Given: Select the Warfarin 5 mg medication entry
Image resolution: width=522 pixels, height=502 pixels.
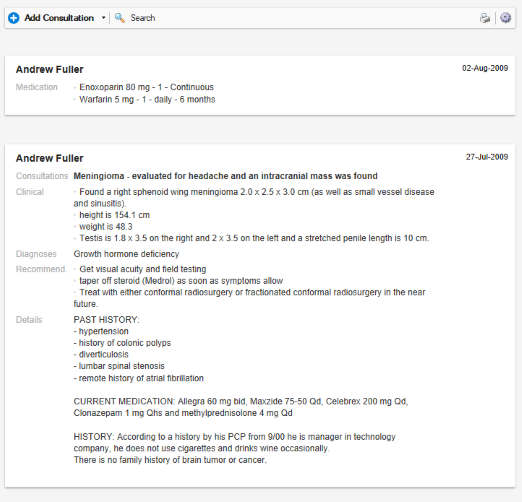Looking at the screenshot, I should tap(147, 99).
